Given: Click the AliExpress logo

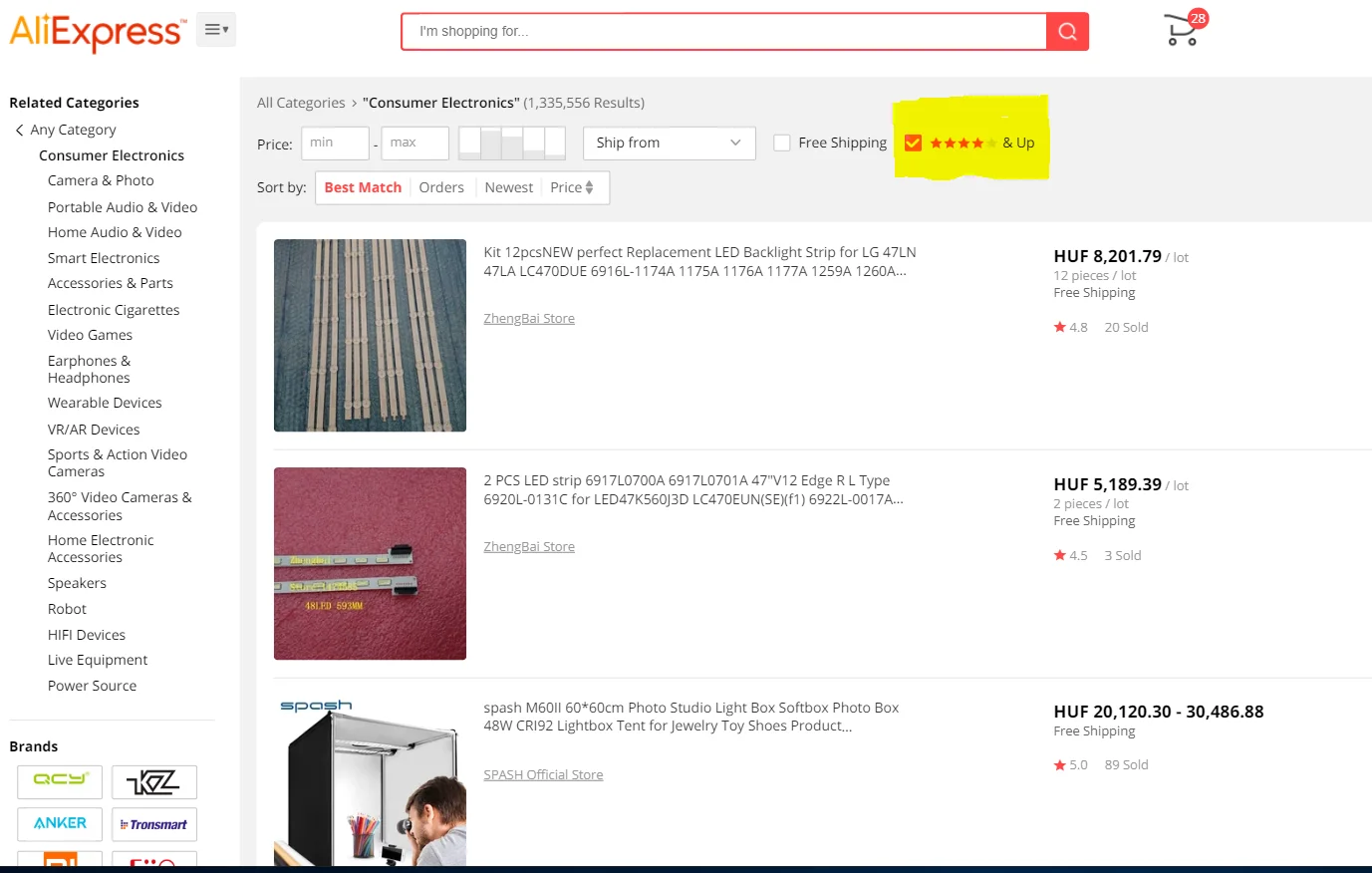Looking at the screenshot, I should [97, 32].
